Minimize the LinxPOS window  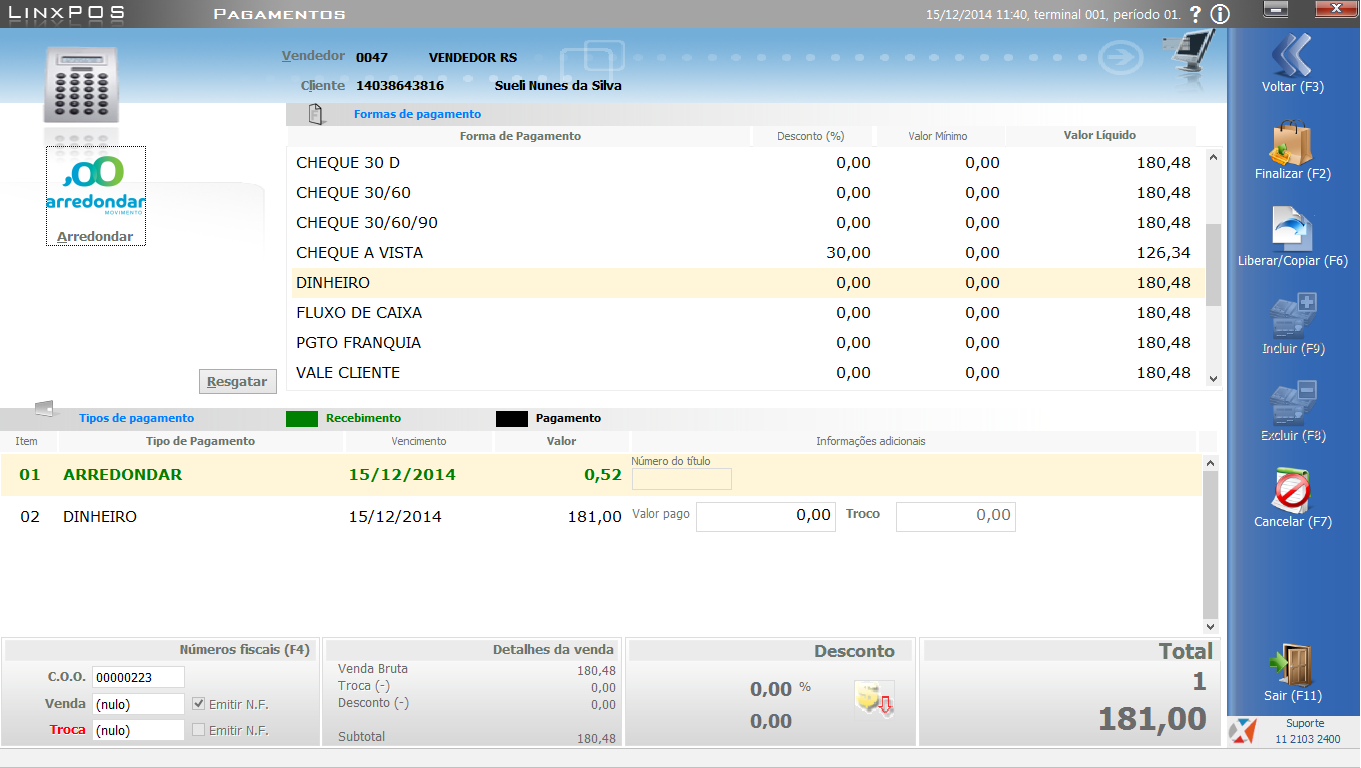pos(1275,9)
